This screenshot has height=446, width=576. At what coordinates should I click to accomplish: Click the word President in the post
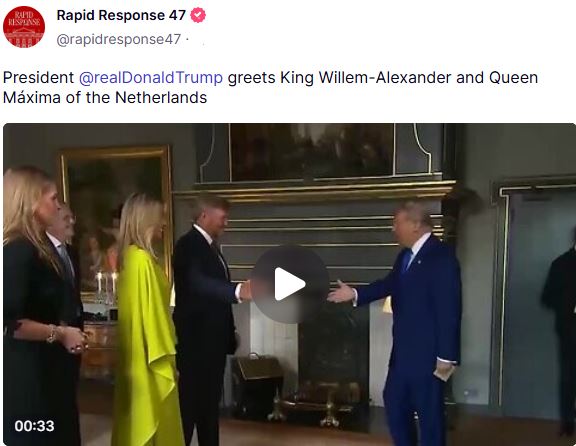click(x=39, y=78)
